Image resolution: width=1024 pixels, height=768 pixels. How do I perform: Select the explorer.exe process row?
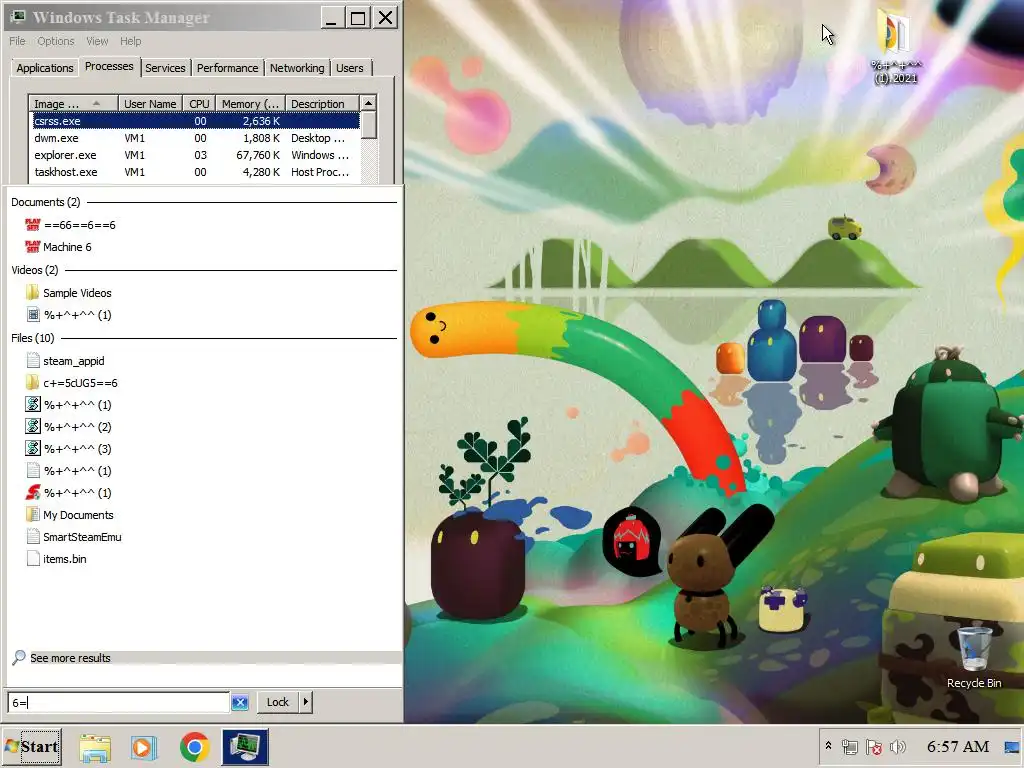tap(195, 155)
